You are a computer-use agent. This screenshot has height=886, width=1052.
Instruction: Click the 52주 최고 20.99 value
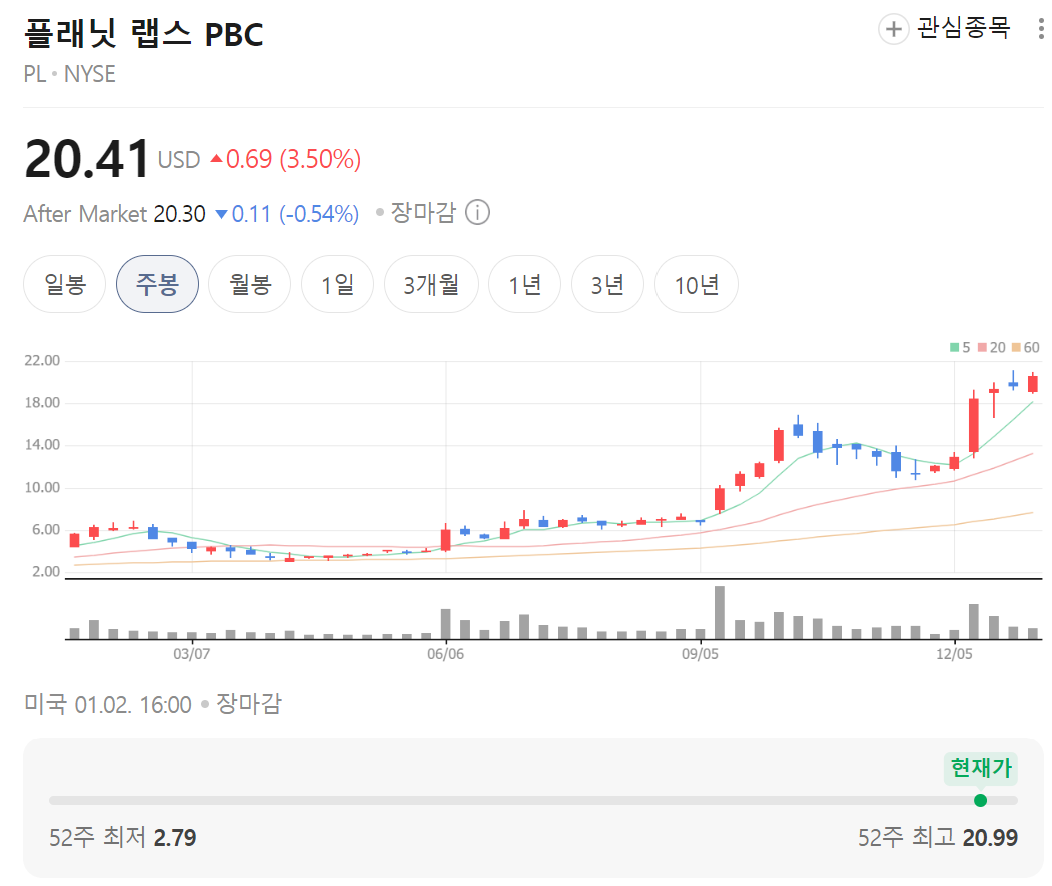click(990, 838)
